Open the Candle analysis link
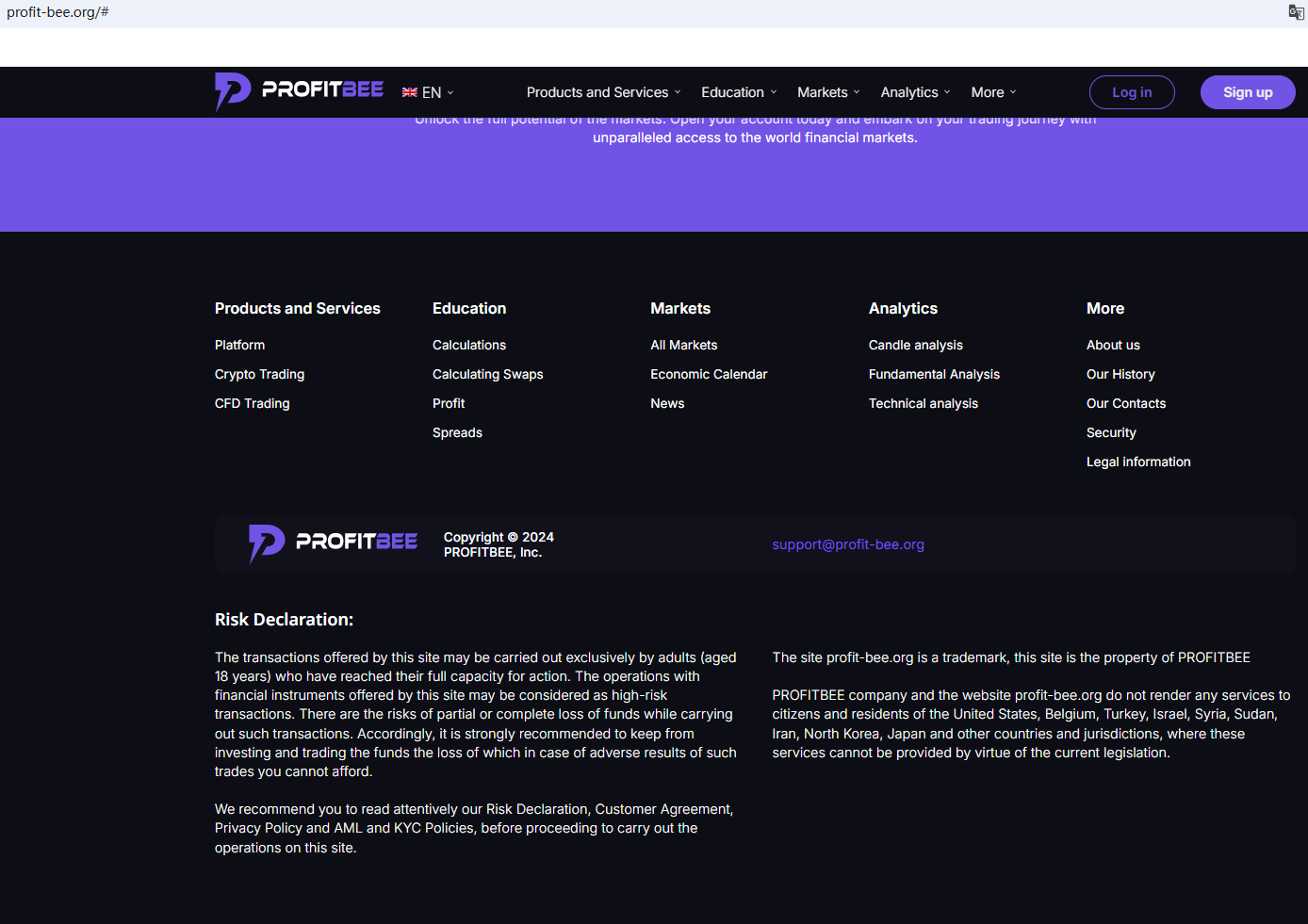The image size is (1308, 924). 915,345
